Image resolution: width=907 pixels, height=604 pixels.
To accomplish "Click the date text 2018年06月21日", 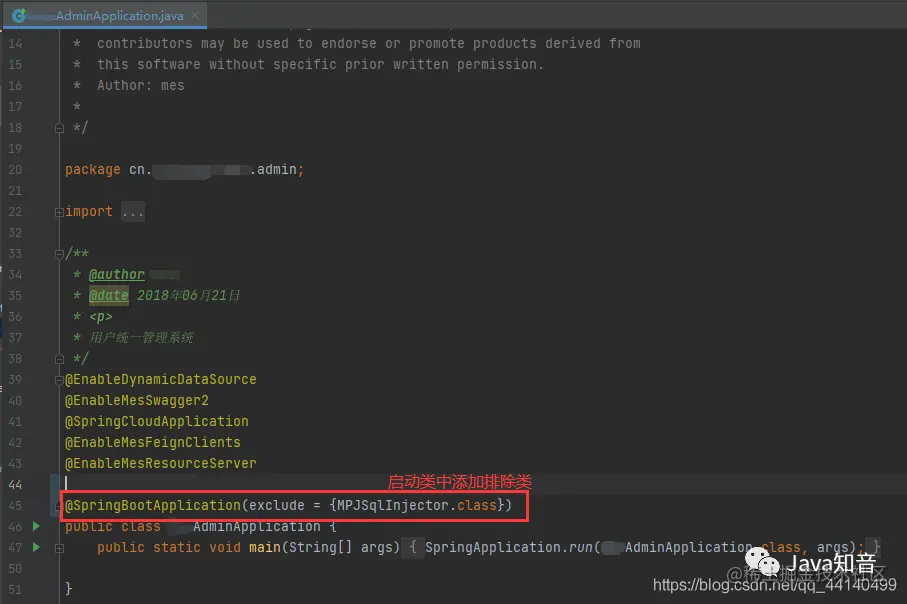I will pos(189,296).
